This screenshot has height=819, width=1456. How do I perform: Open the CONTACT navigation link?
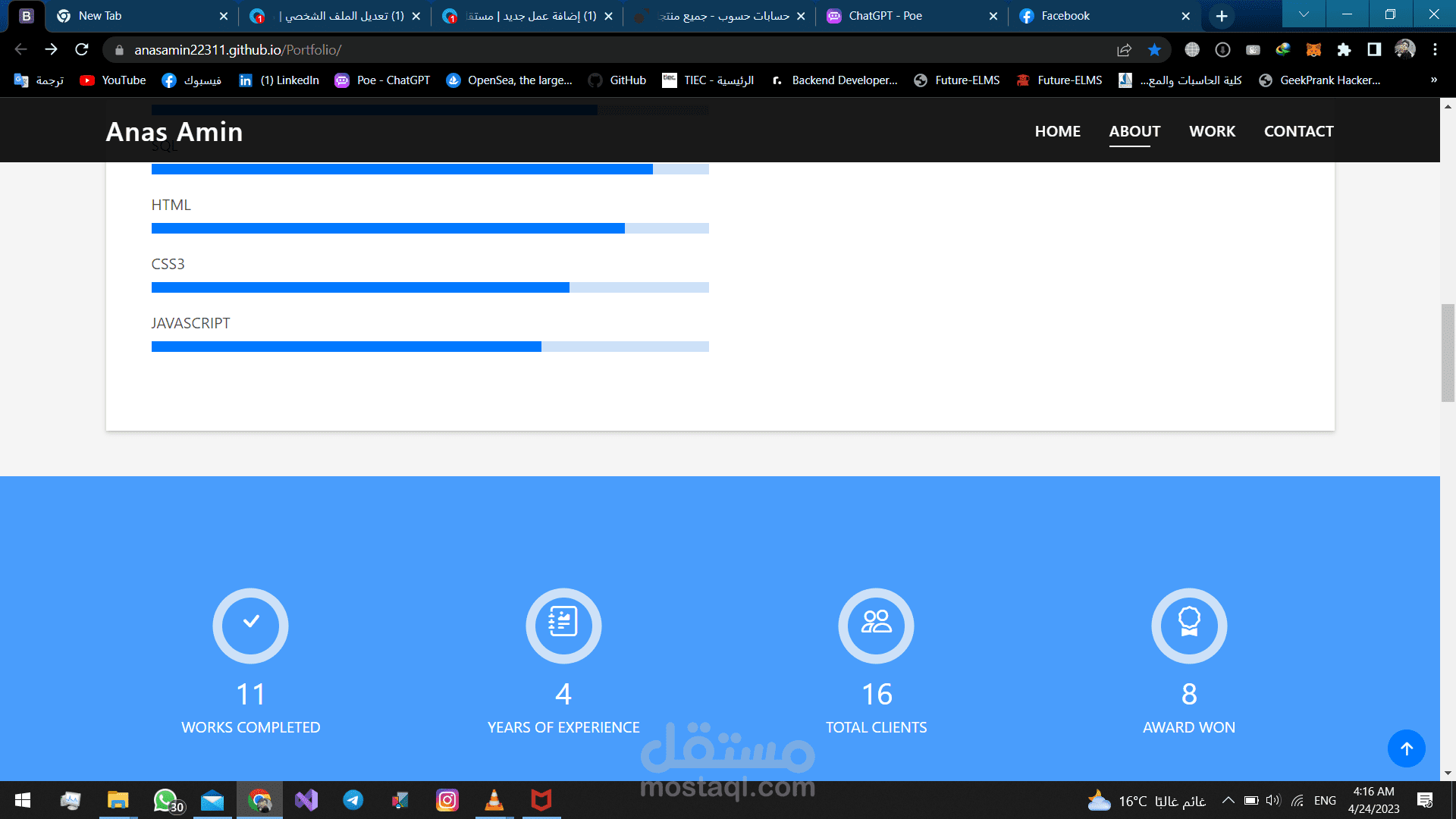click(1298, 131)
